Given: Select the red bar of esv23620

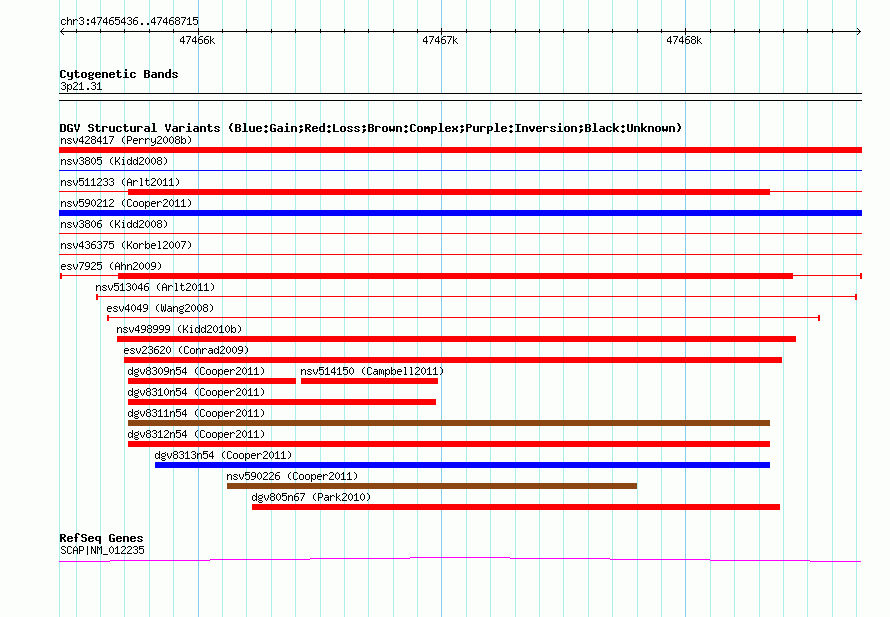Looking at the screenshot, I should [452, 360].
